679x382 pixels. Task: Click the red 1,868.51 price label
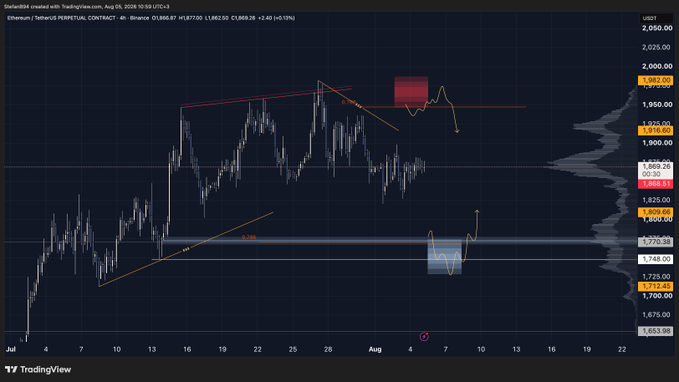tap(656, 184)
